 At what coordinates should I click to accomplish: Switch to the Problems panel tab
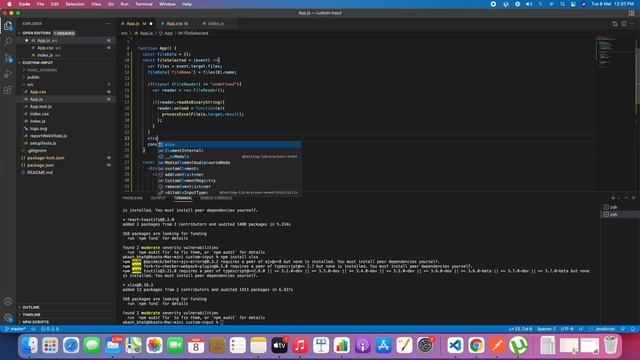pyautogui.click(x=132, y=198)
